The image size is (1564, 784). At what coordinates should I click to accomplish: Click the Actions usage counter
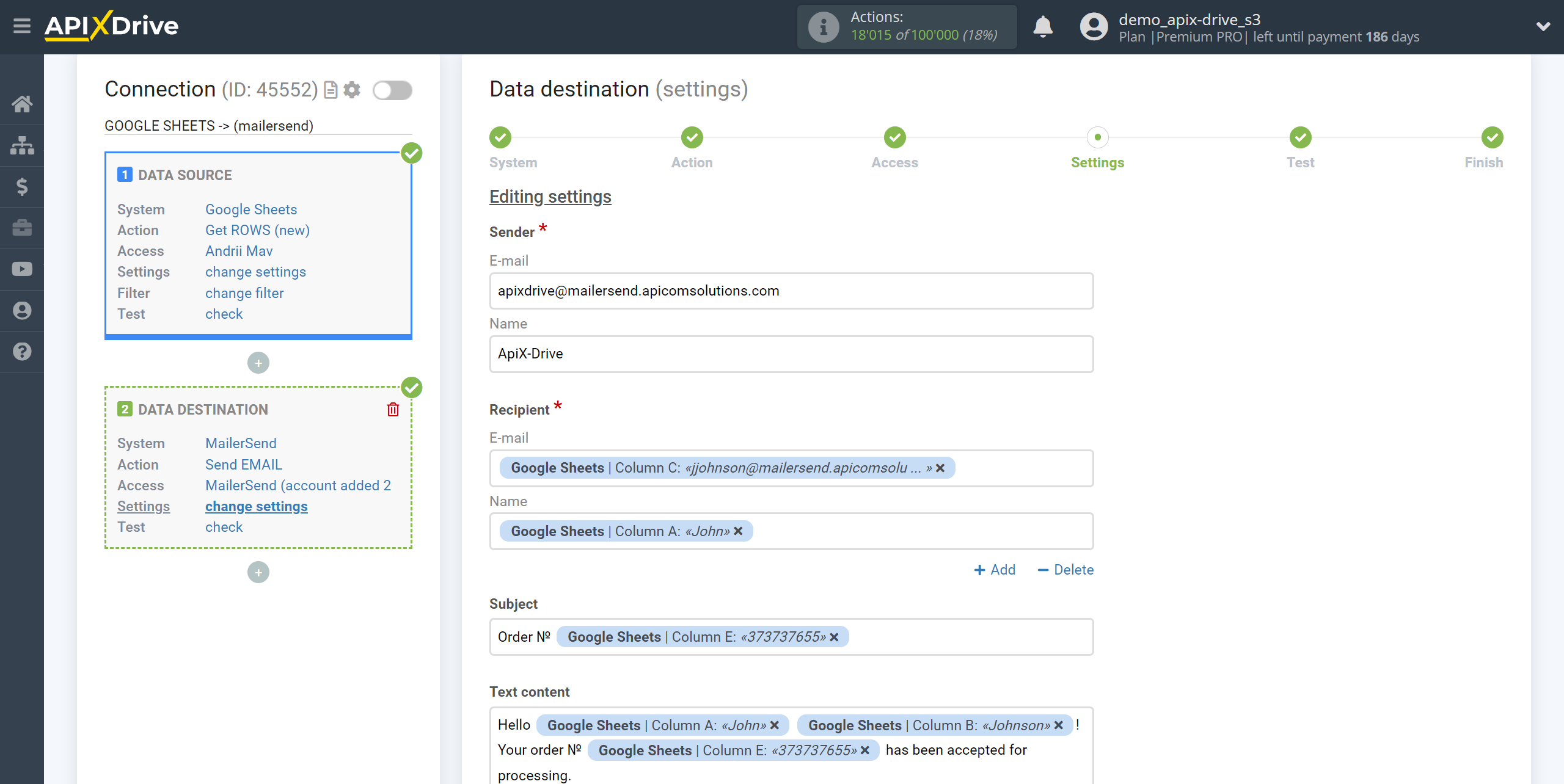[x=907, y=27]
